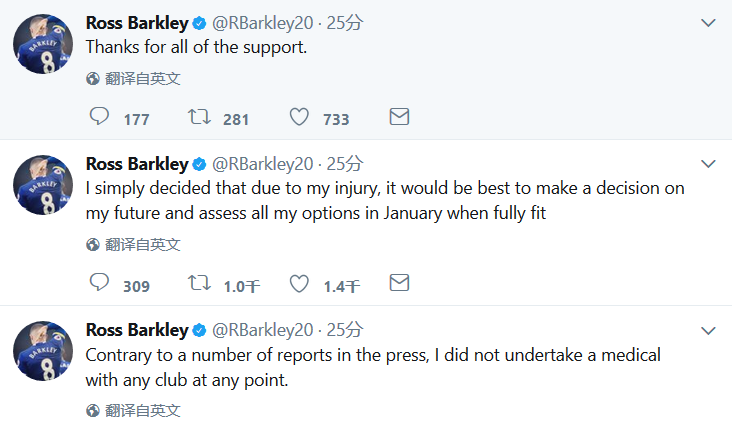Visit the @RBarkley20 handle on the second tweet

pyautogui.click(x=263, y=164)
